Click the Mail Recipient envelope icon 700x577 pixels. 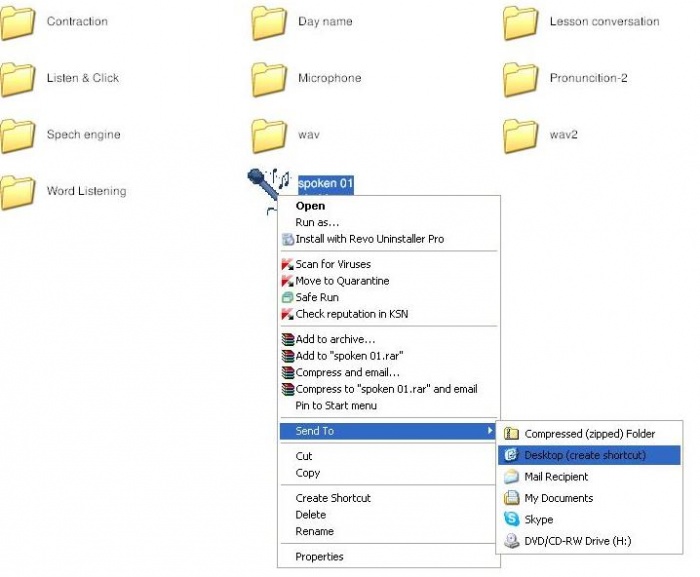[511, 477]
